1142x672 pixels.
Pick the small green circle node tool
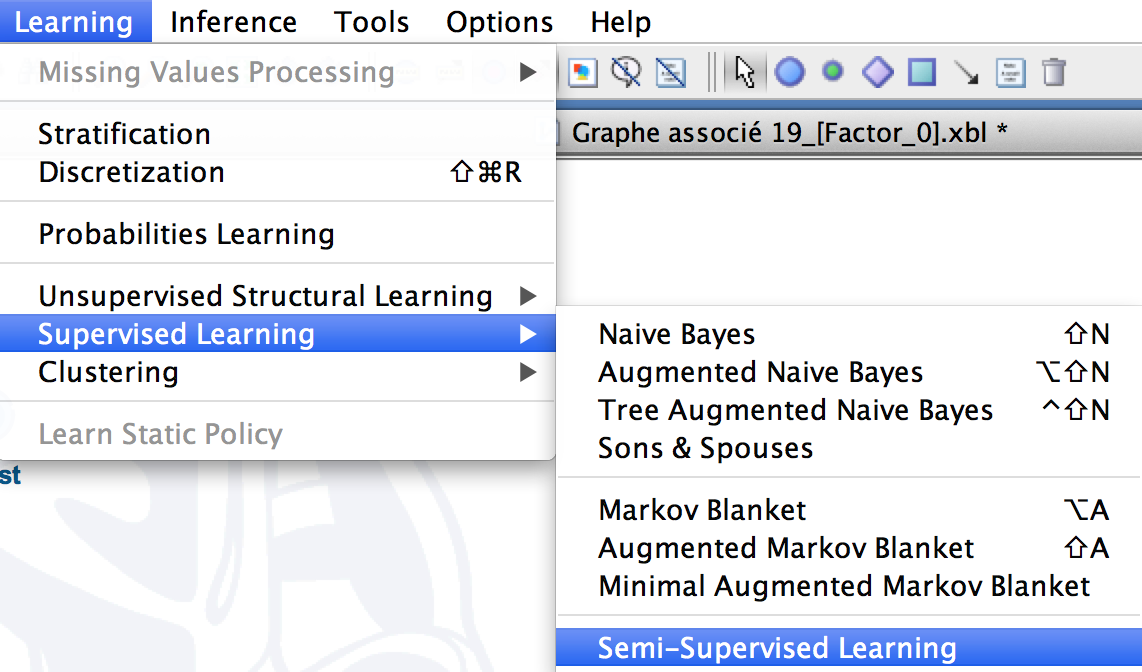pos(832,71)
